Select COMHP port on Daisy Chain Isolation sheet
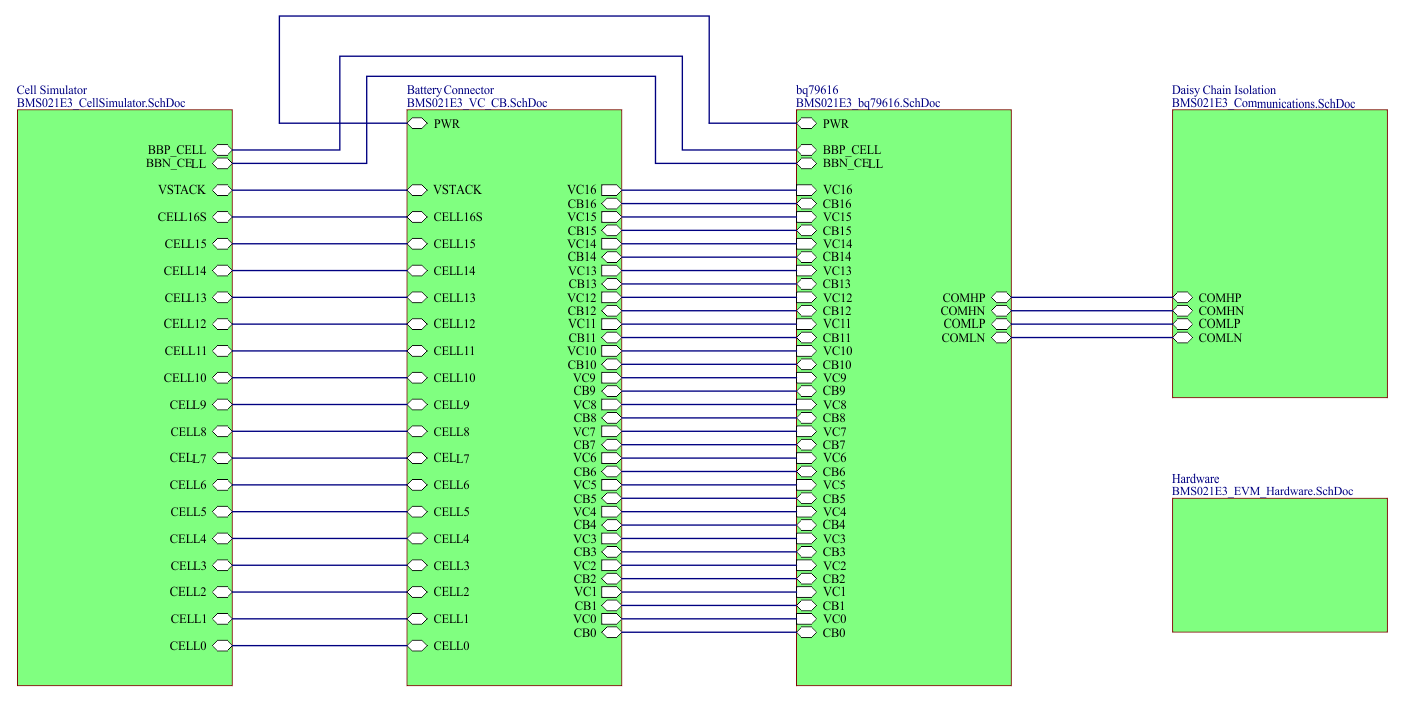This screenshot has height=705, width=1404. [x=1183, y=298]
